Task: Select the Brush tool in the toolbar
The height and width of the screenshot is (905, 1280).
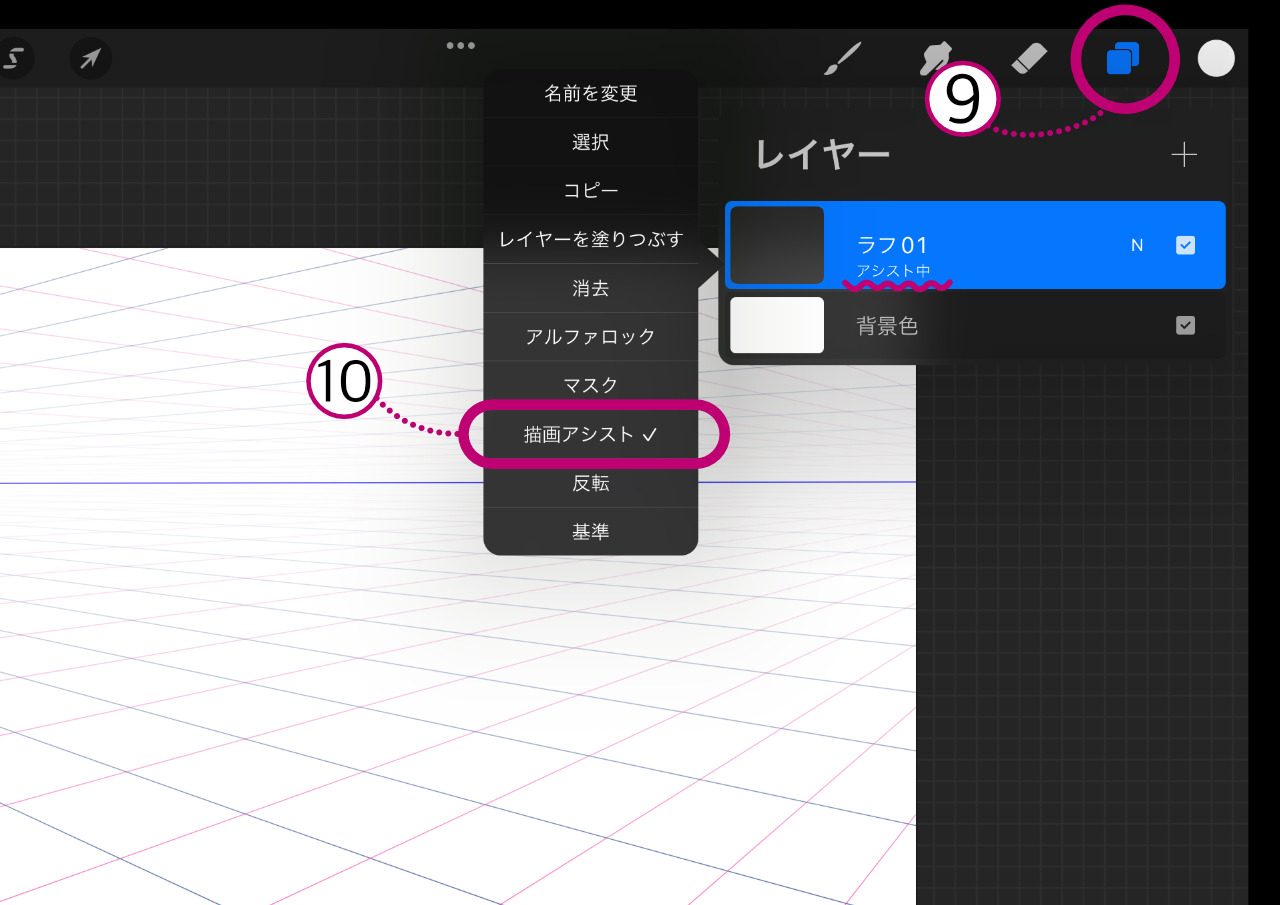Action: click(x=843, y=60)
